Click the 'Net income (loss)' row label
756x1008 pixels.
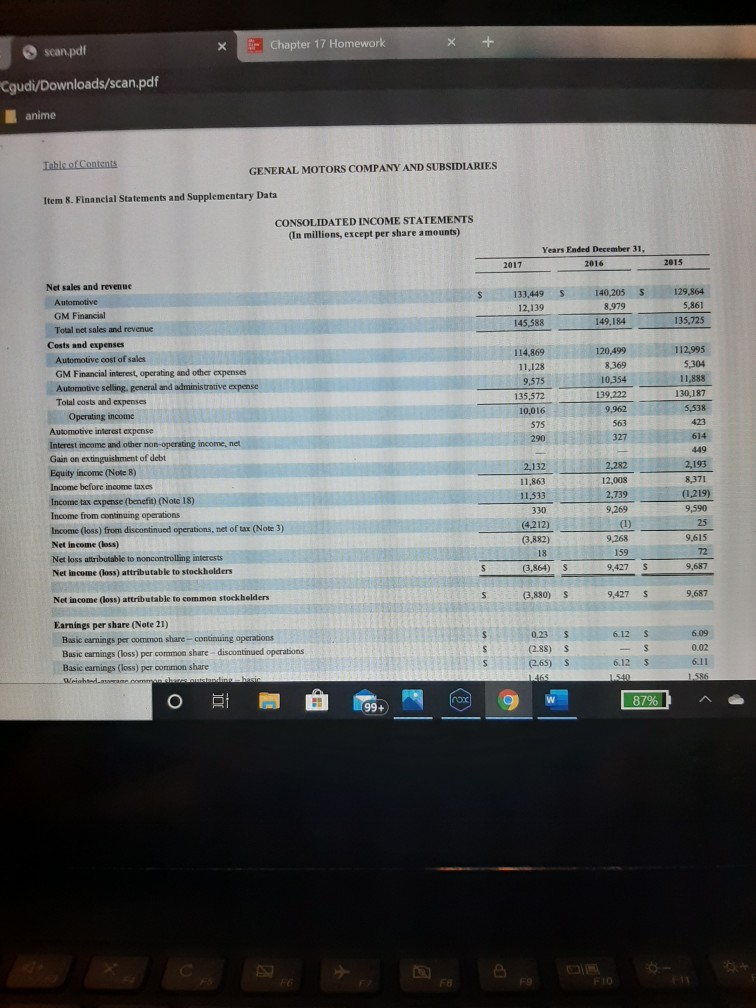86,544
